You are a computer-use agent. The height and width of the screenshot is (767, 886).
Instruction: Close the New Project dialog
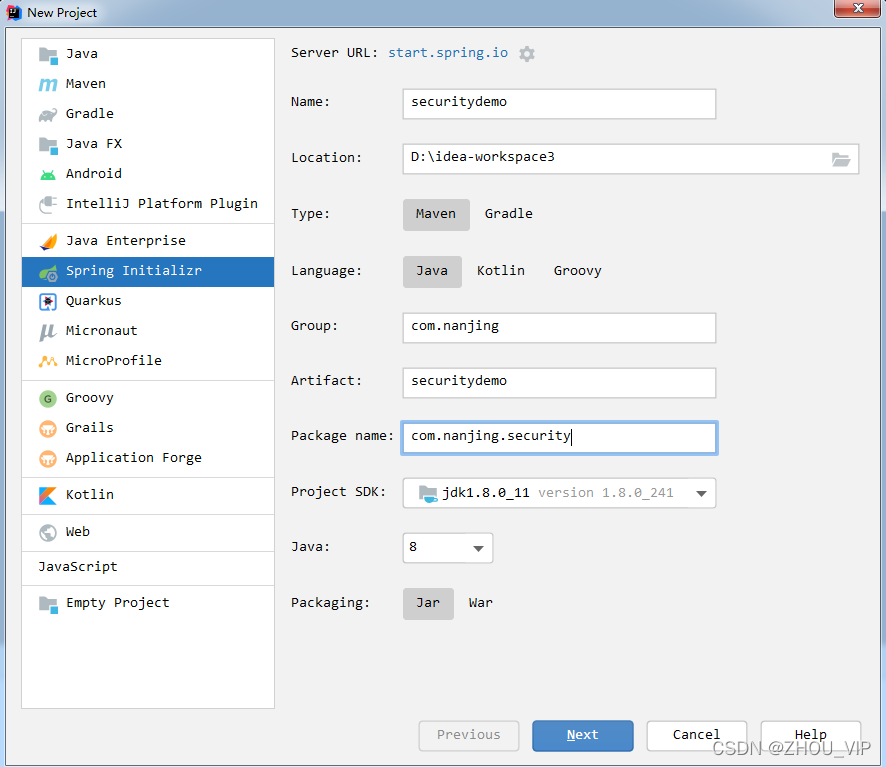tap(857, 8)
